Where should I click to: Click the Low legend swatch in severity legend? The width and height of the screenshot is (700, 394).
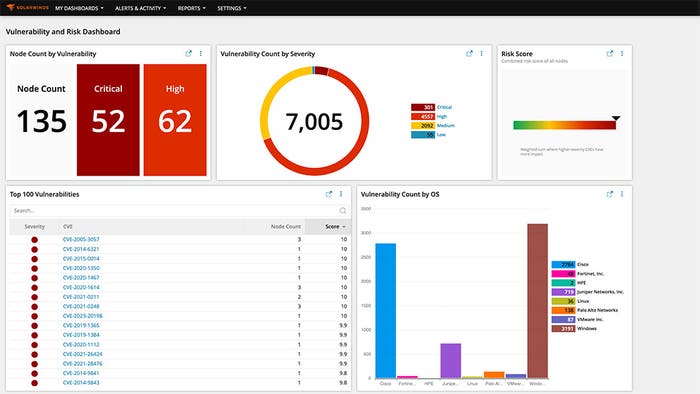pyautogui.click(x=423, y=135)
